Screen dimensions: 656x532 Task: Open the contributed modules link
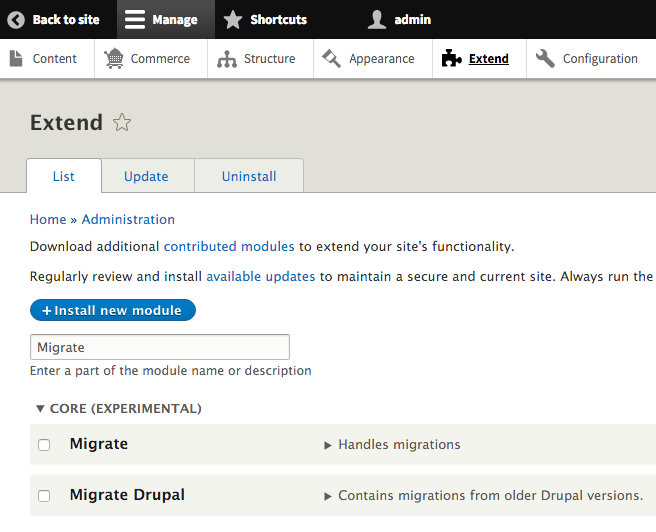point(229,246)
